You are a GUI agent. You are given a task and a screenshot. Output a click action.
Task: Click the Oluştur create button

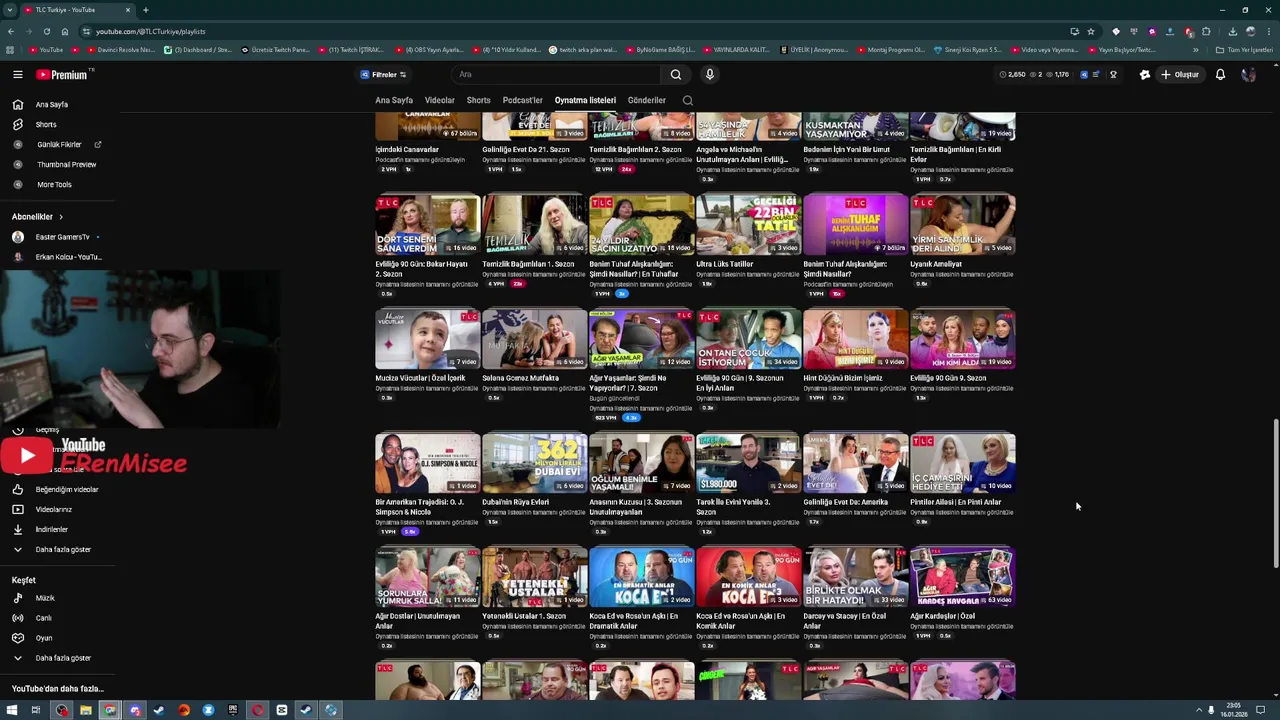coord(1180,74)
